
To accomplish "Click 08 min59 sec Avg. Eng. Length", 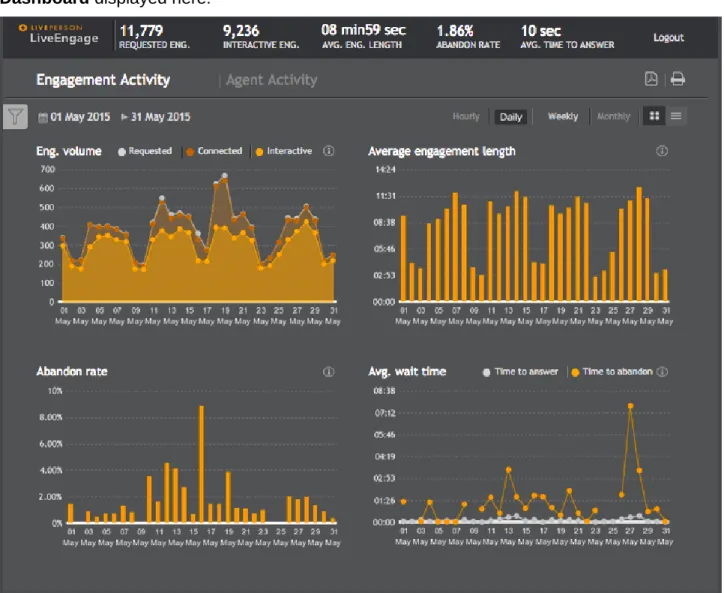I will (x=363, y=36).
